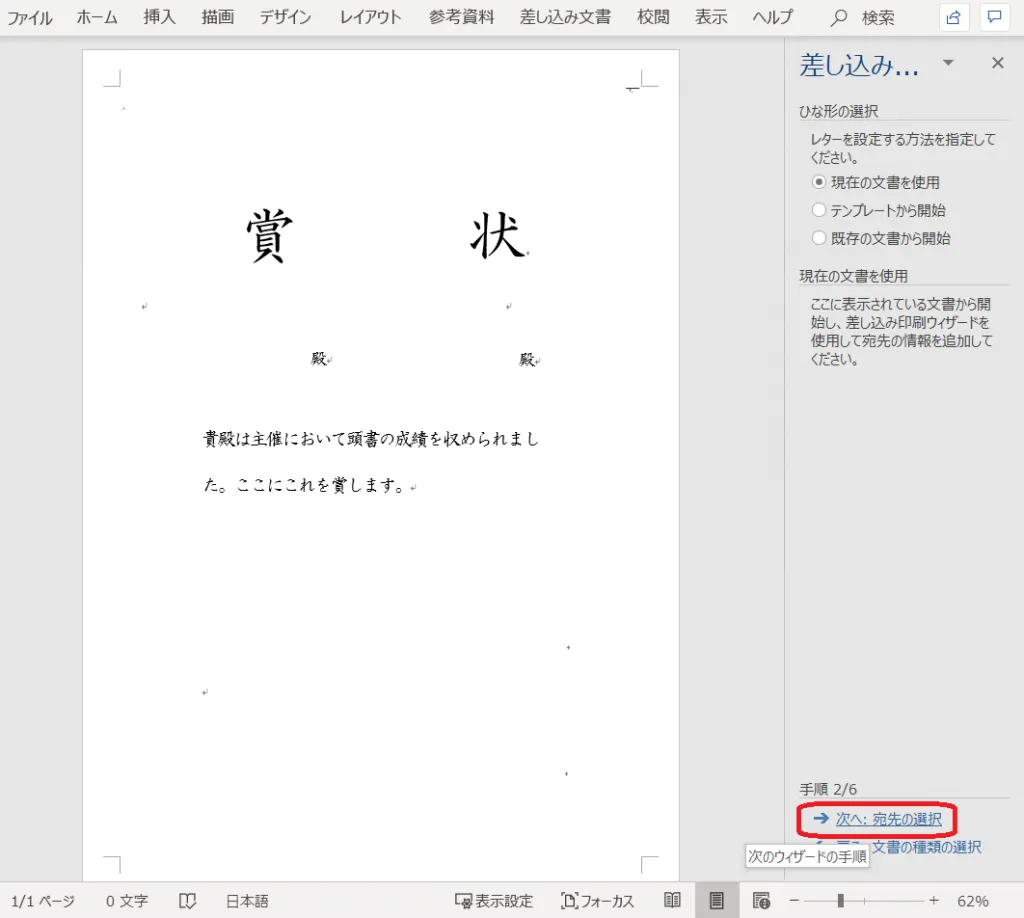Image resolution: width=1024 pixels, height=918 pixels.
Task: Select 既存の文書から開始 radio button
Action: click(819, 238)
